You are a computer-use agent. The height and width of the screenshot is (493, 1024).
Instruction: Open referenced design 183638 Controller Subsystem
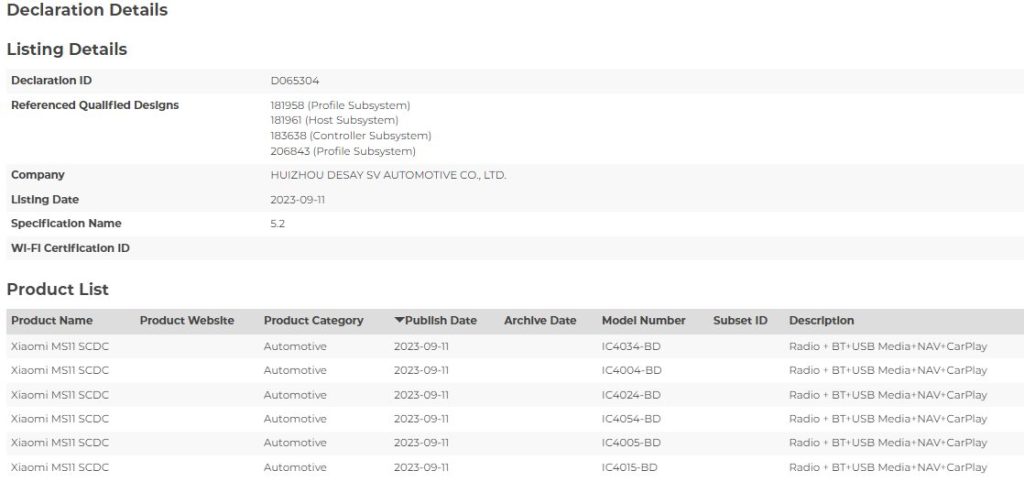click(351, 136)
